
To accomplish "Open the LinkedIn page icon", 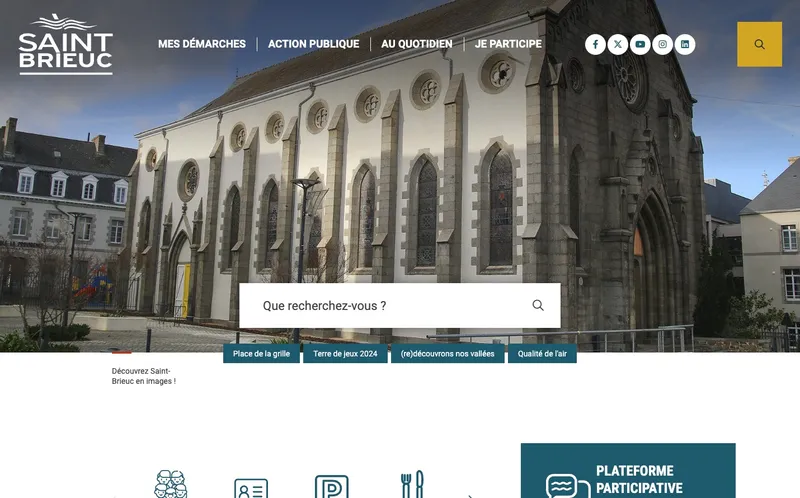I will coord(685,44).
